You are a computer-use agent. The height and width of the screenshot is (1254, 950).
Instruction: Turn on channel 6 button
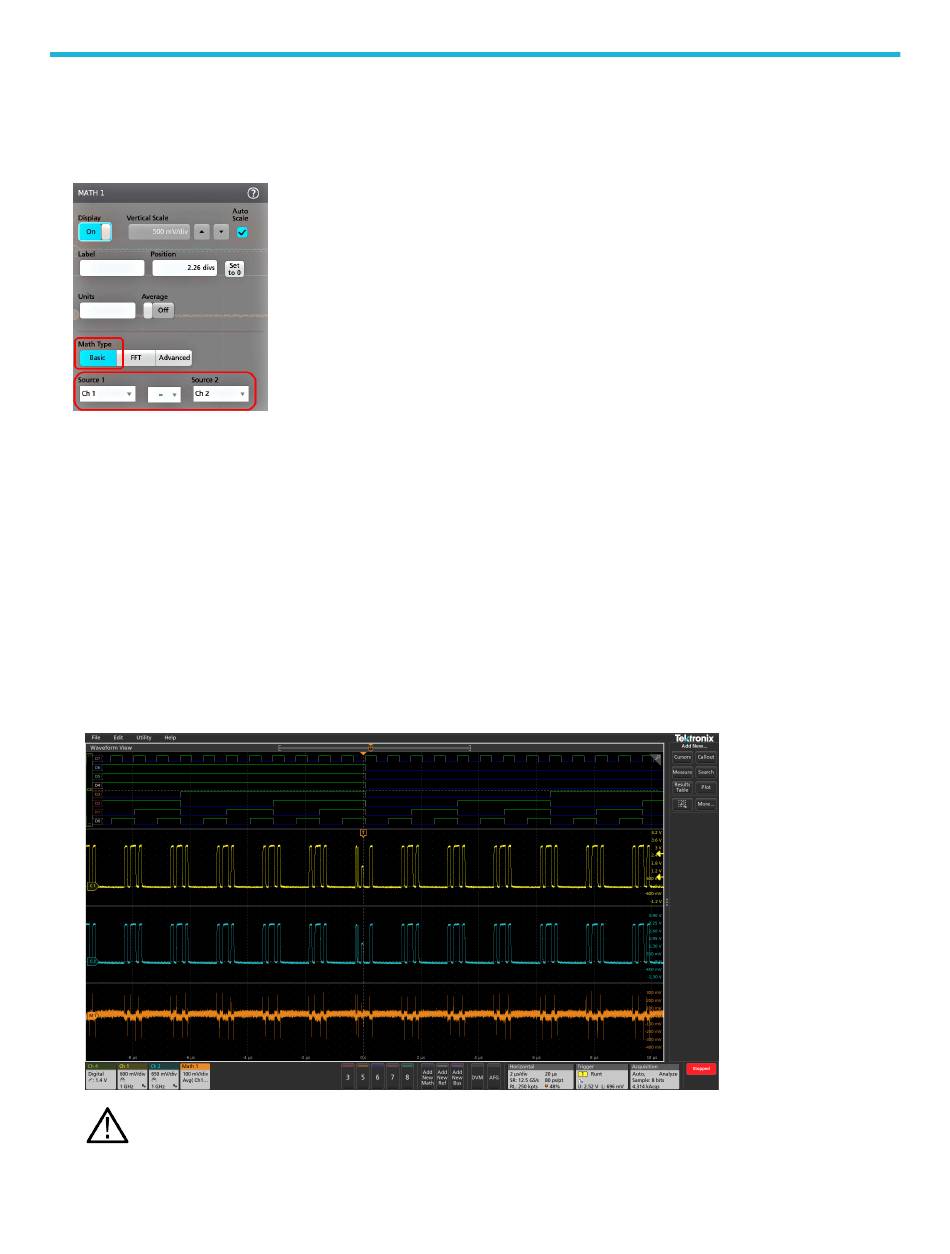(378, 1076)
